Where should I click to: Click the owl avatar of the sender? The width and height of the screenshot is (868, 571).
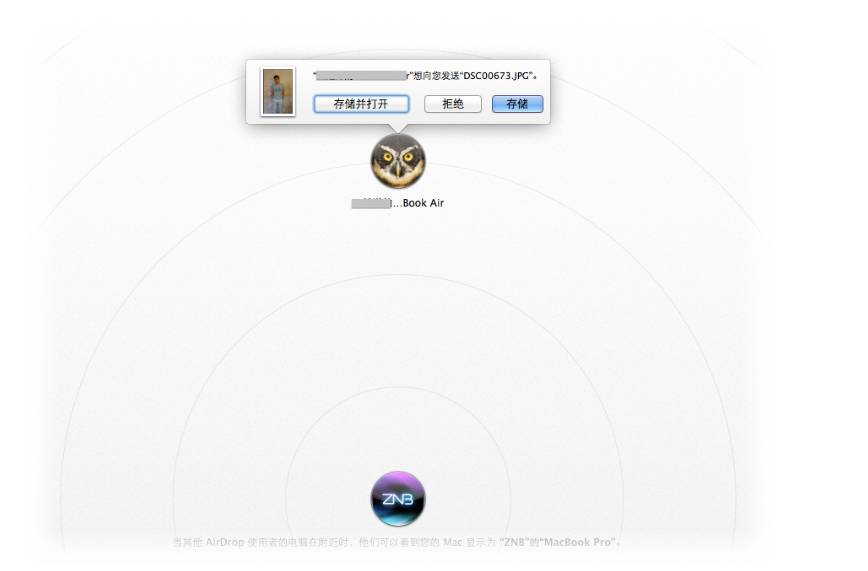point(398,161)
